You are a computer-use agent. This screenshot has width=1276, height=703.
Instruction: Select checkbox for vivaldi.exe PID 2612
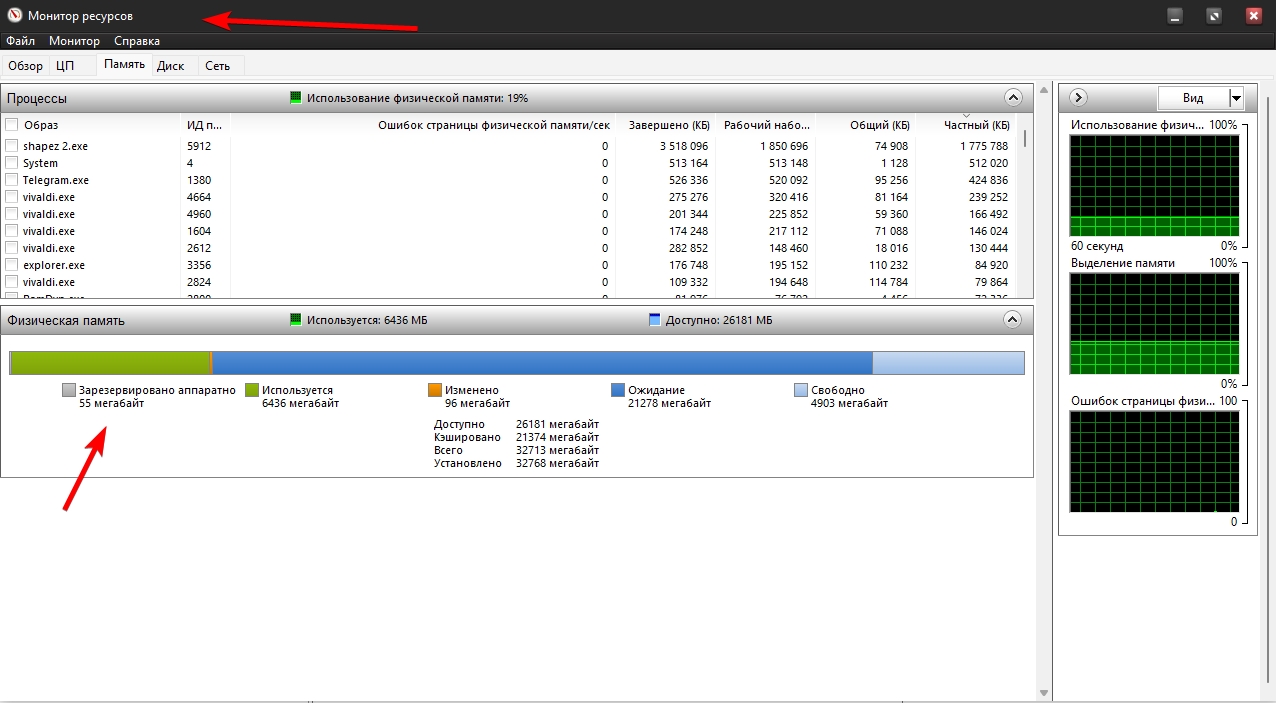coord(12,248)
